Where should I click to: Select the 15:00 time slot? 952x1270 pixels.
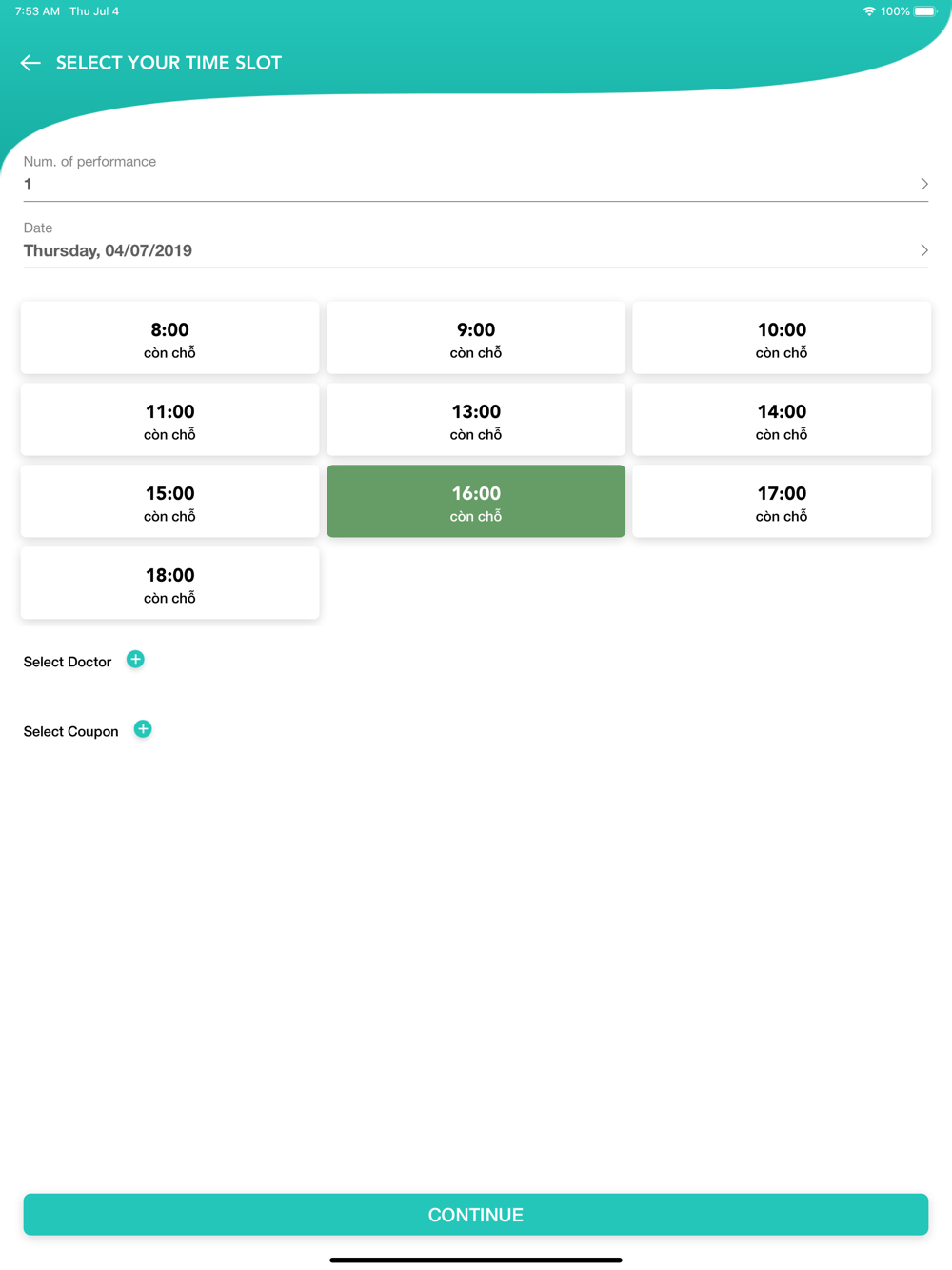click(x=169, y=502)
